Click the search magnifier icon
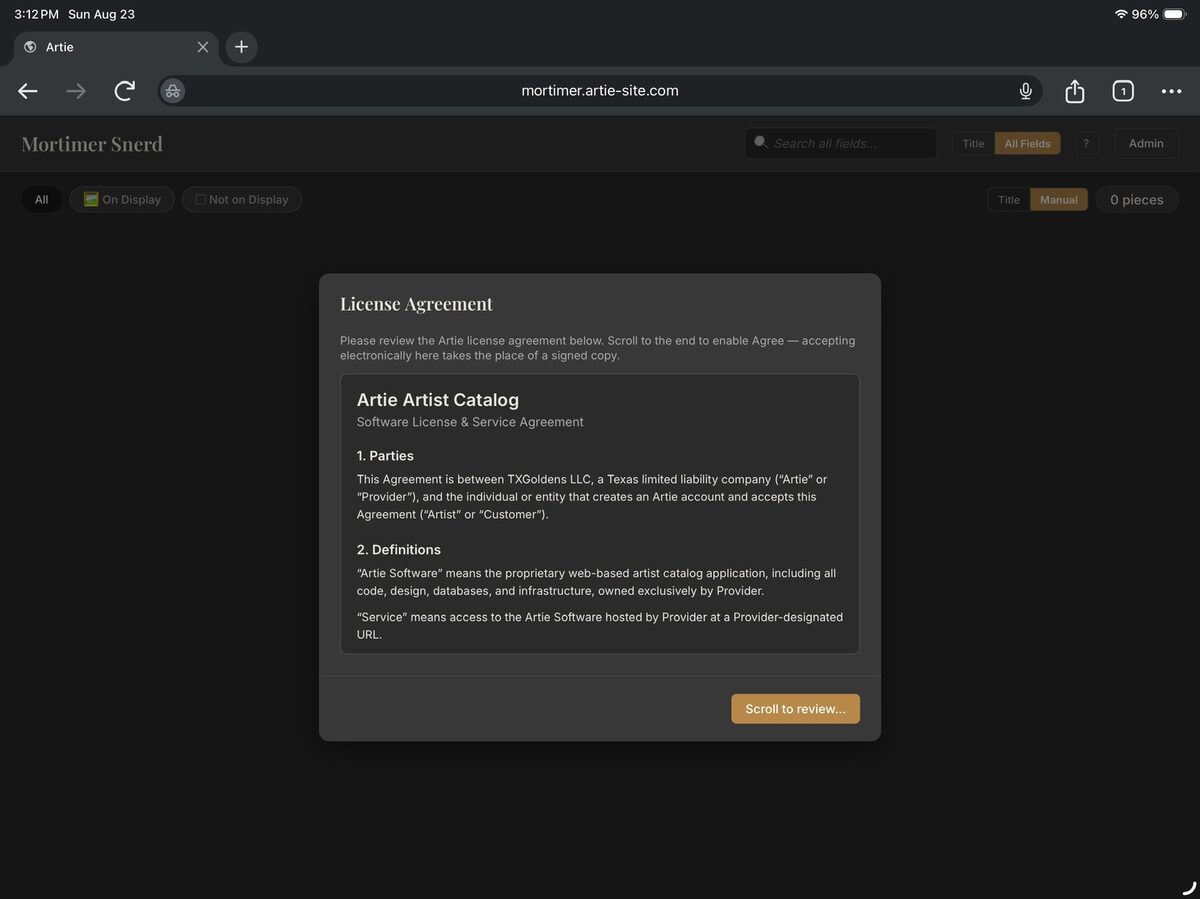 point(761,142)
